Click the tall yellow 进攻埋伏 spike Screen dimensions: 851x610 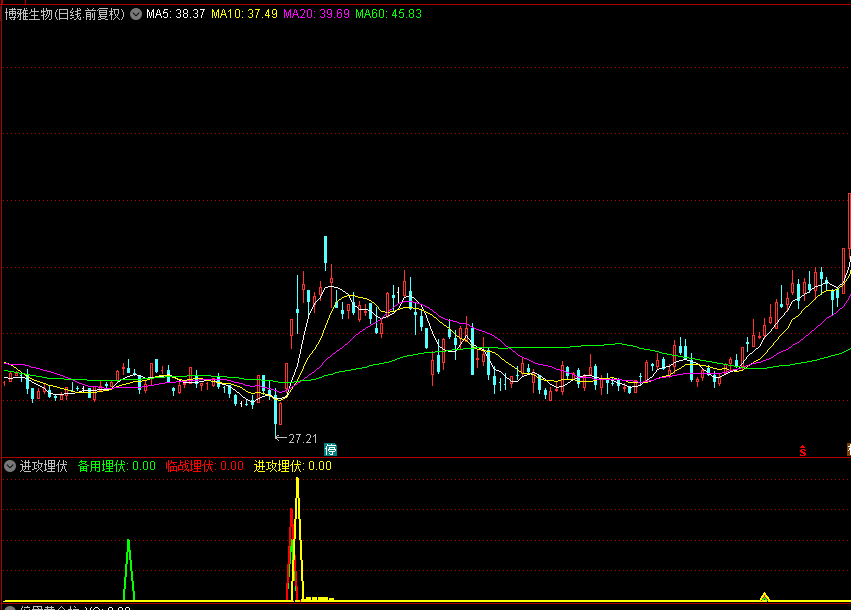click(x=297, y=539)
